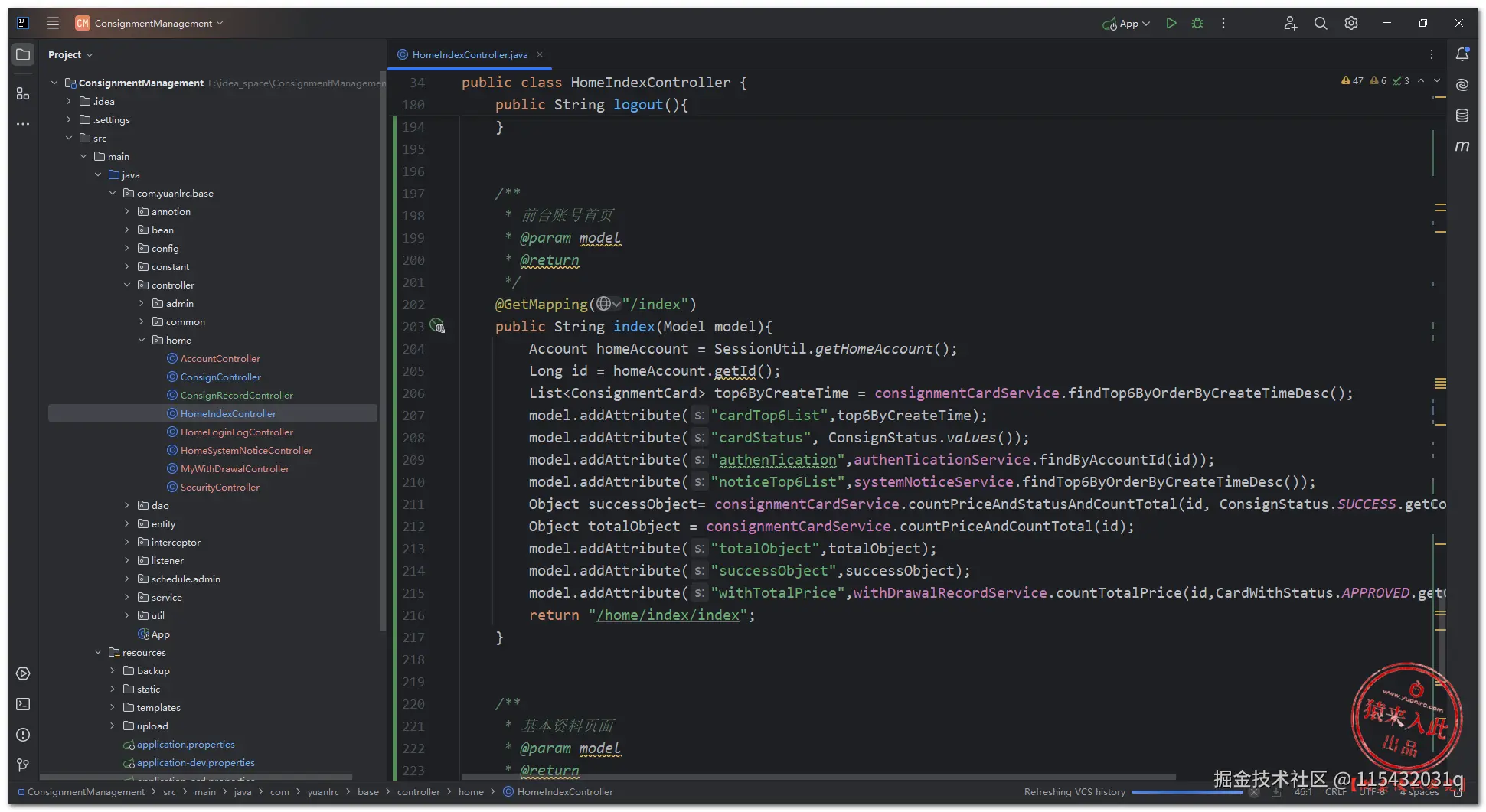Open MyWithDrawalController in the tree
Image resolution: width=1486 pixels, height=812 pixels.
(234, 468)
